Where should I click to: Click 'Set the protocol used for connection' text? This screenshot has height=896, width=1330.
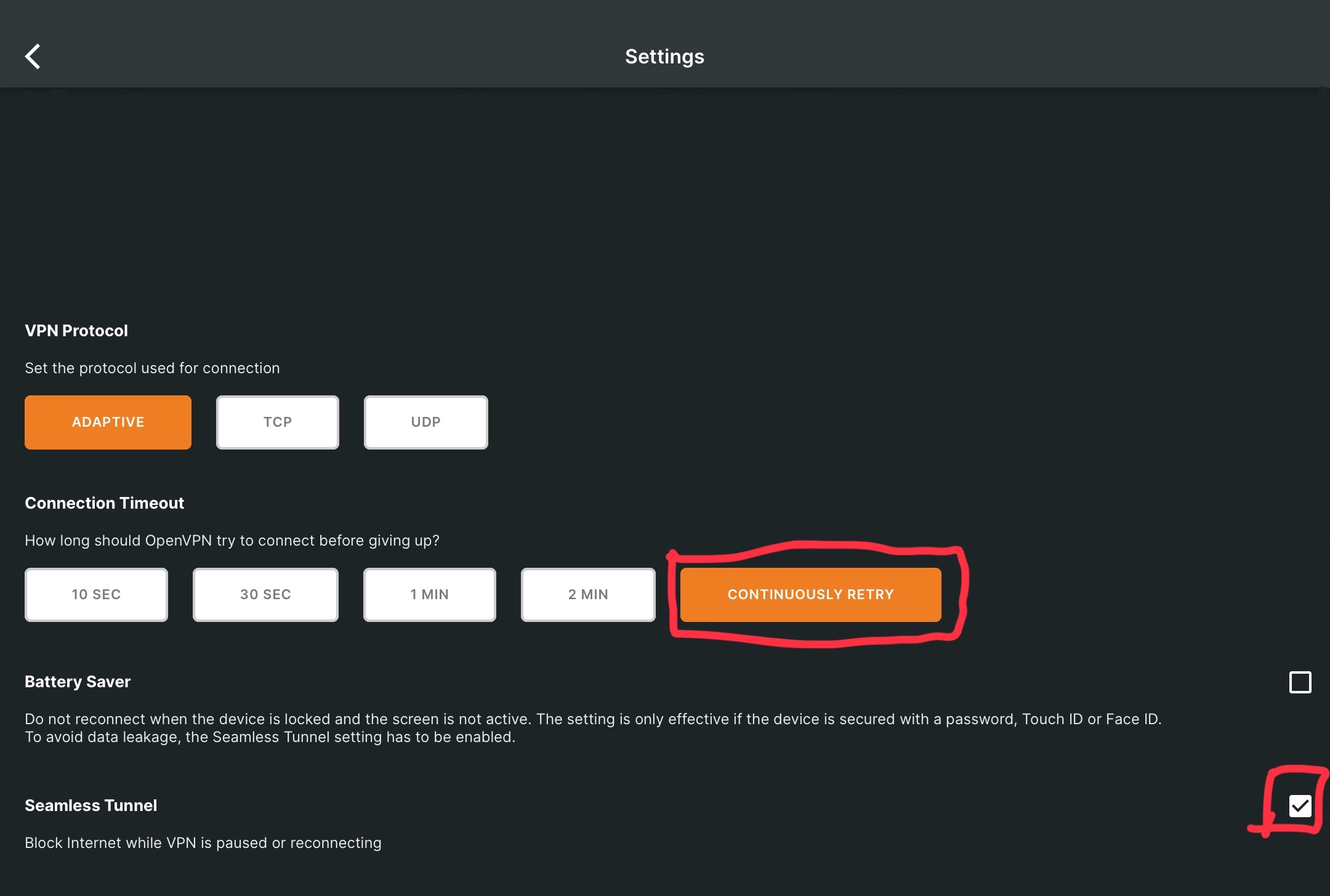point(152,368)
